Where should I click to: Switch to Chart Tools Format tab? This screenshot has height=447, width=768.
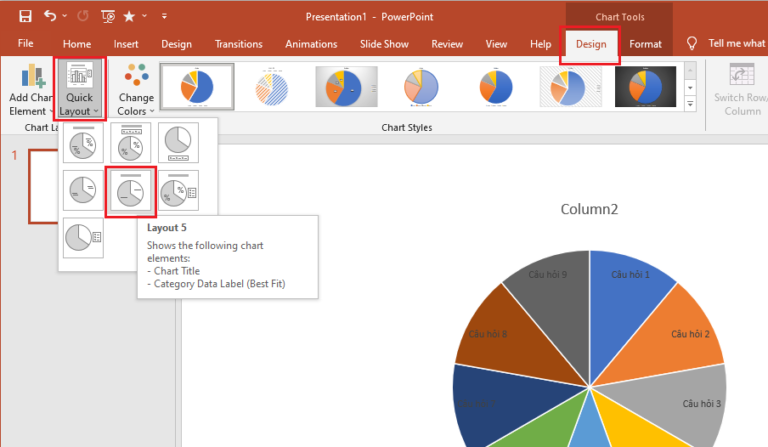(645, 45)
